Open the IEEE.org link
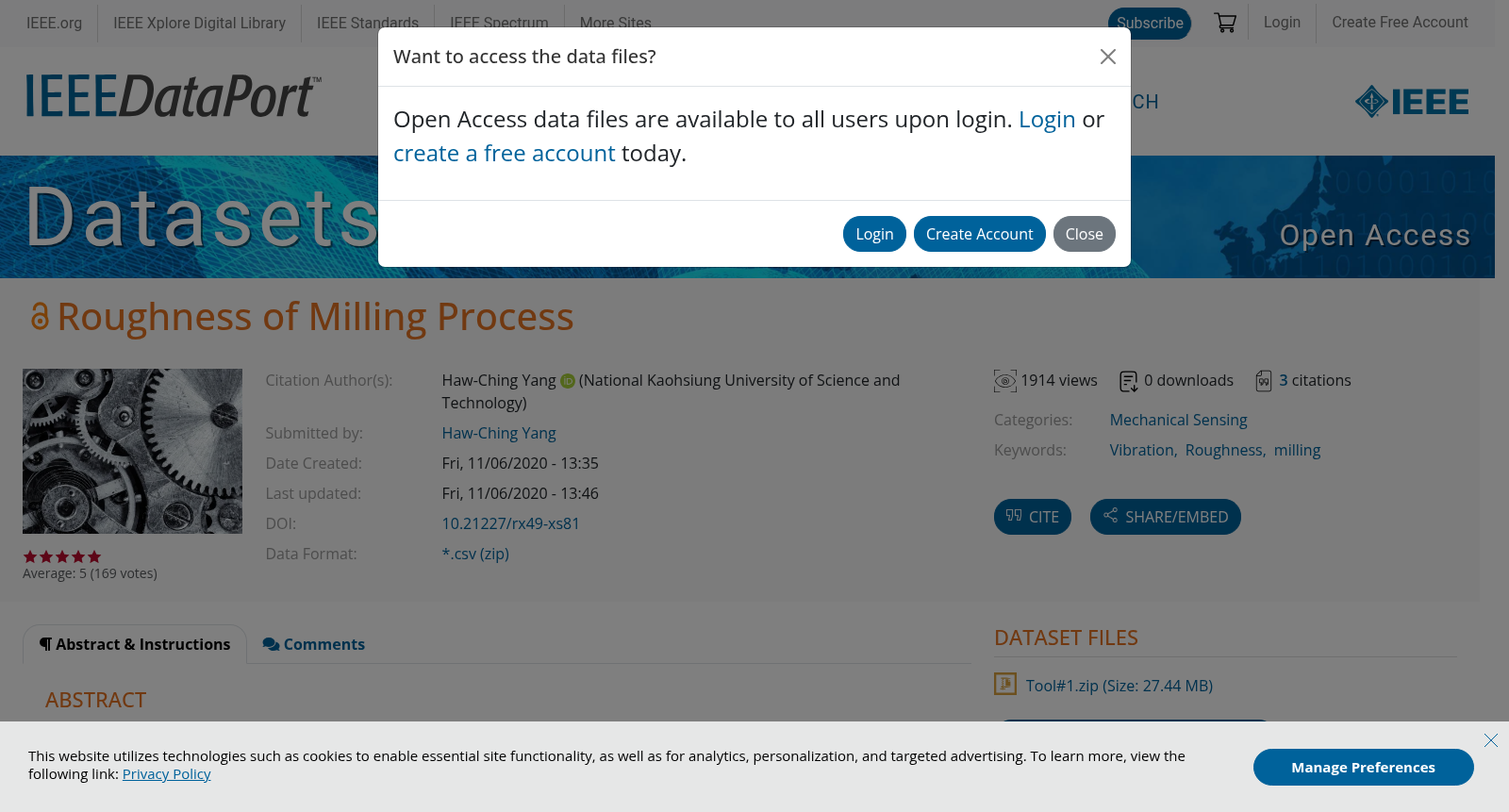This screenshot has width=1509, height=812. (54, 23)
